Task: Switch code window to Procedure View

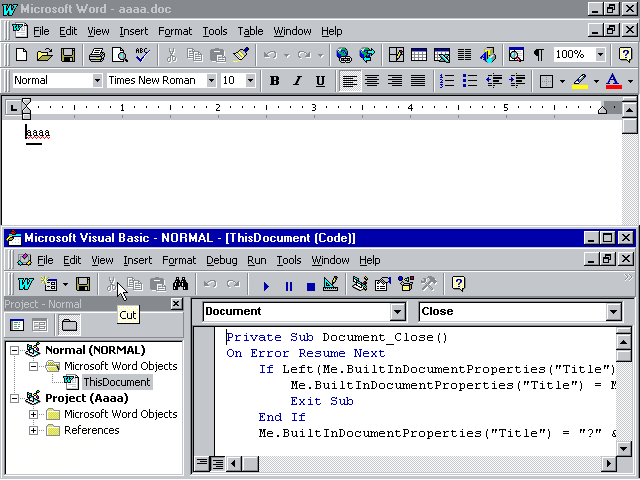Action: pos(202,463)
